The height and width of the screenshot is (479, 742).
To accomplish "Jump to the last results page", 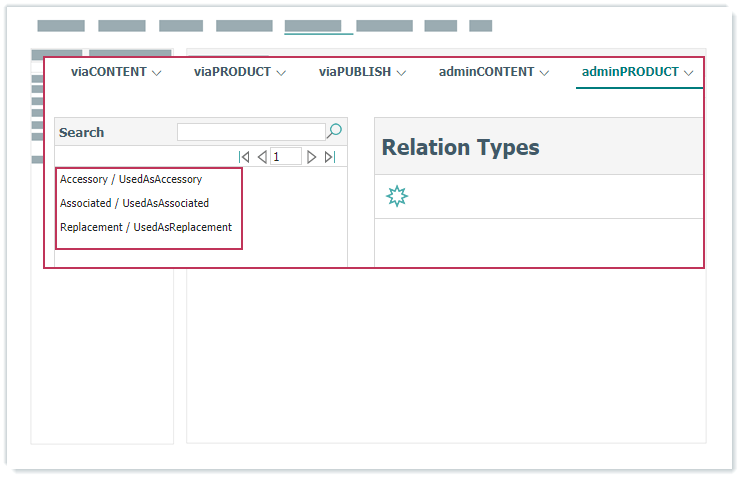I will pos(330,157).
